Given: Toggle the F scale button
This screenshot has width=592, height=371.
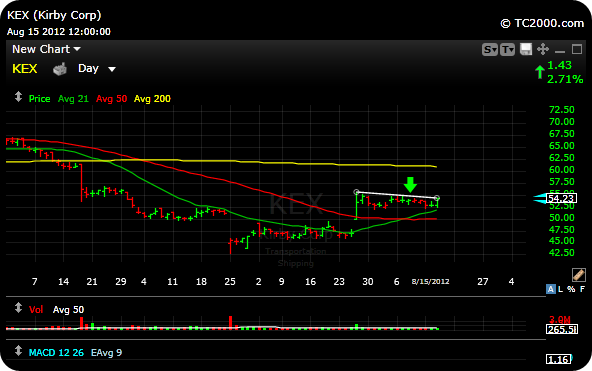Looking at the screenshot, I should click(583, 289).
